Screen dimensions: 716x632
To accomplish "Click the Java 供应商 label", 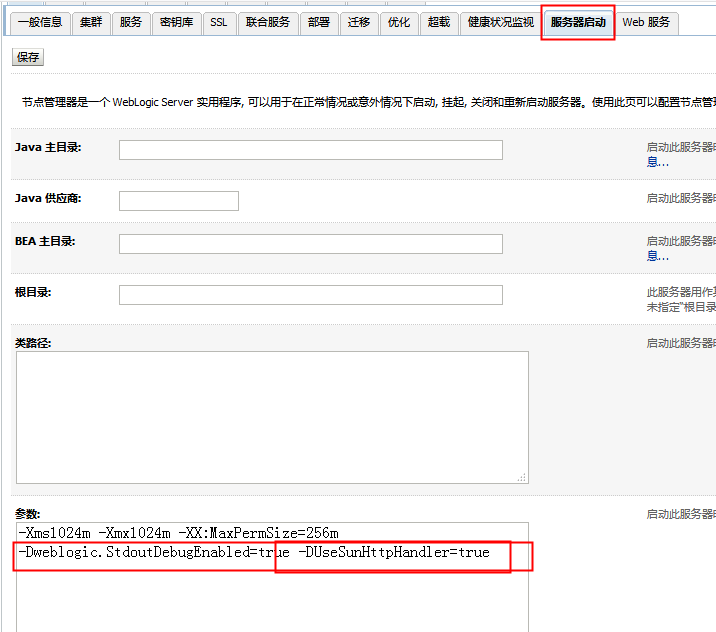I will 48,198.
